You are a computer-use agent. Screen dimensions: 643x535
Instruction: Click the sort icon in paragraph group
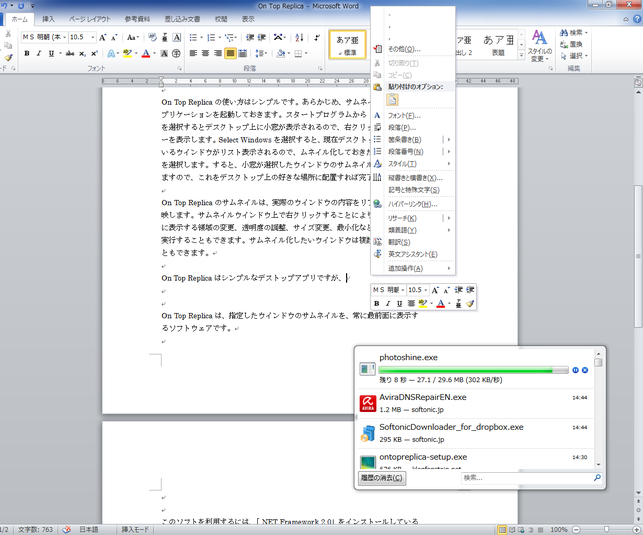tap(299, 37)
